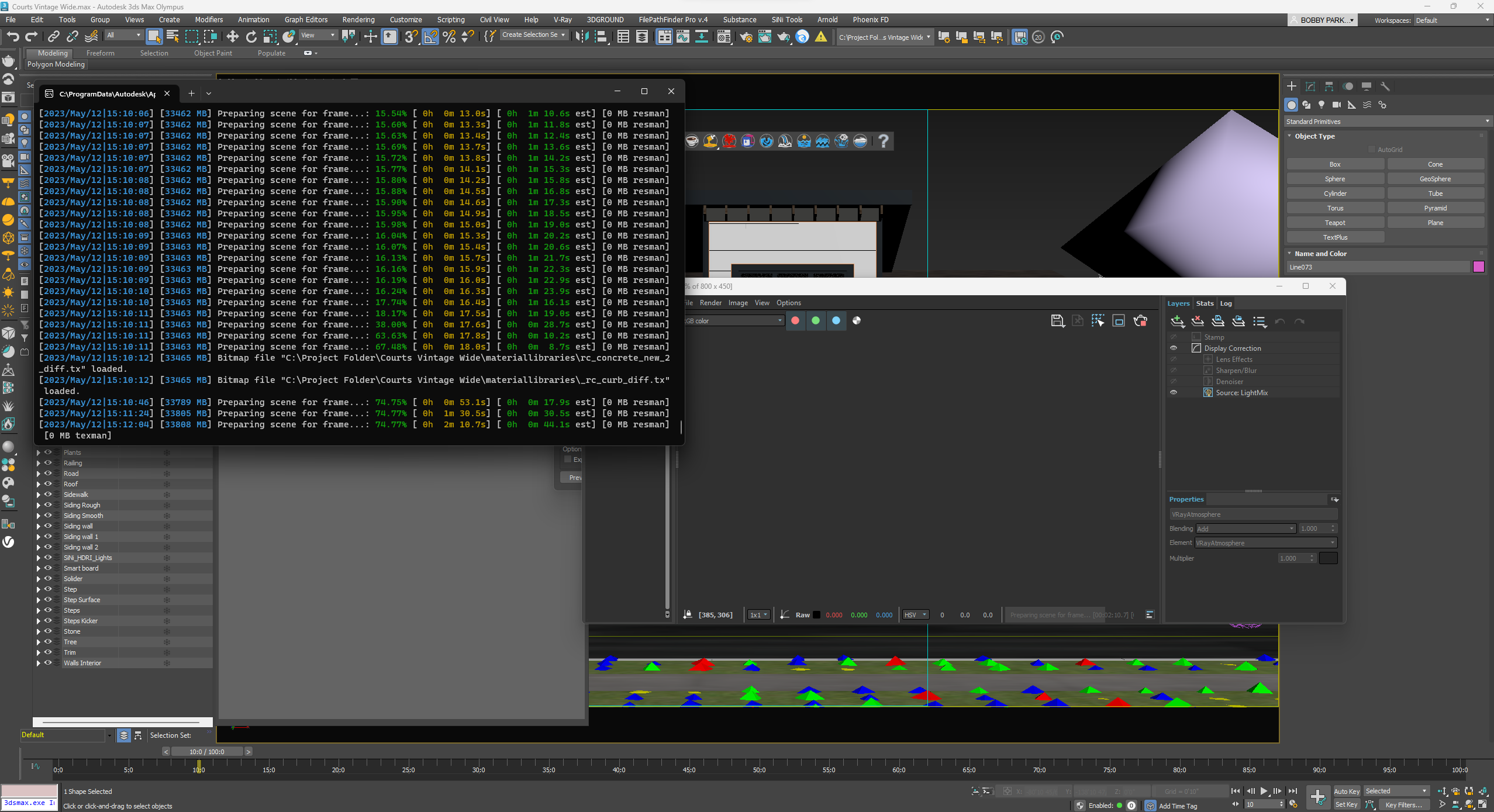The height and width of the screenshot is (812, 1494).
Task: Click the Cylinder primitive button
Action: [x=1335, y=194]
